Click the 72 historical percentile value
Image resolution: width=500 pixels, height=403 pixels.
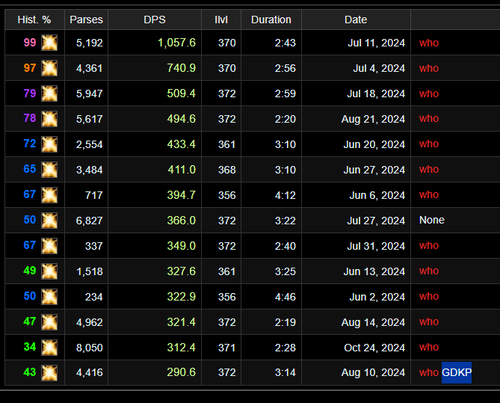pos(30,143)
